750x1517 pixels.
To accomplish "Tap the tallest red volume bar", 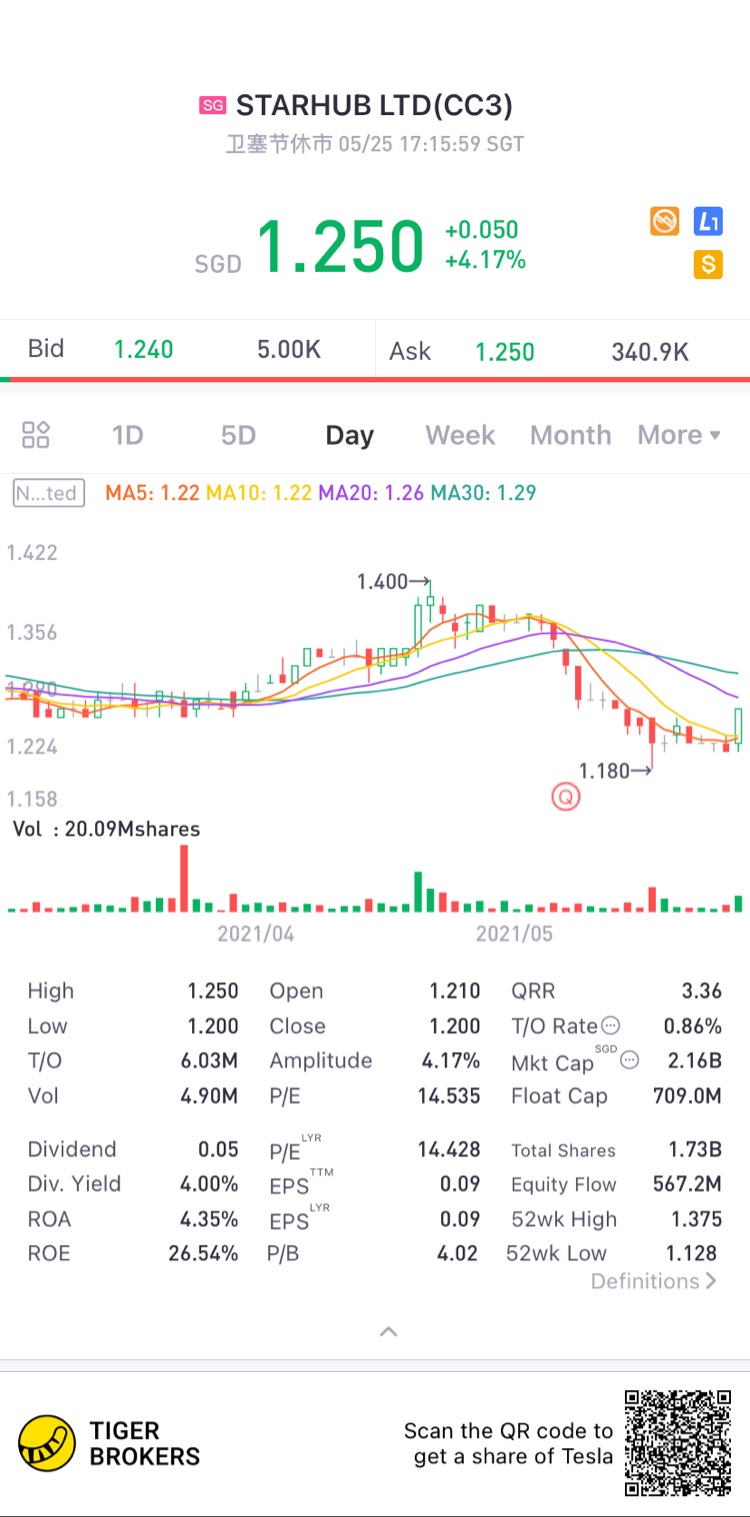I will [184, 878].
